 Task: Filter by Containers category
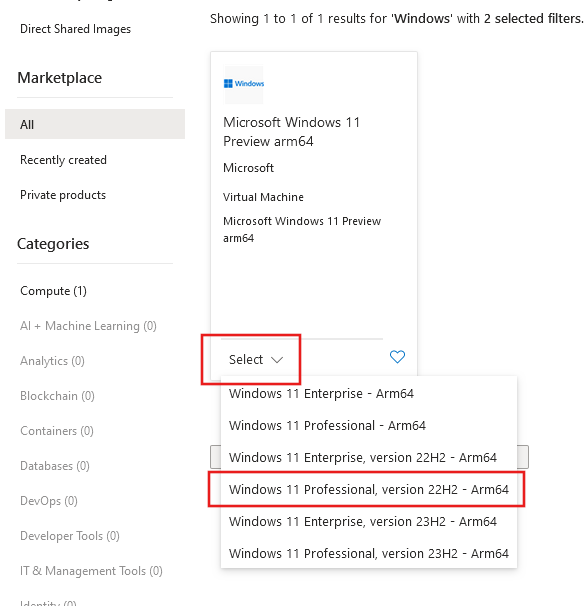[x=57, y=431]
